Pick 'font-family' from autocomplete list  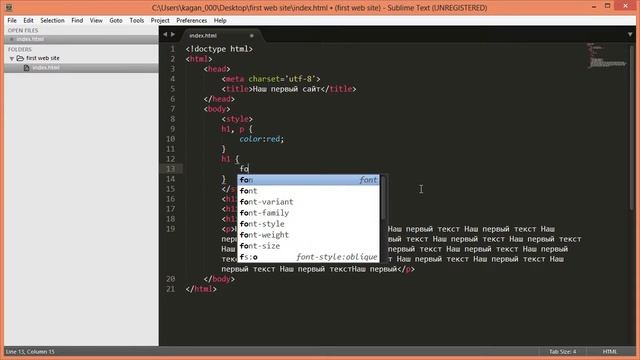coord(309,213)
